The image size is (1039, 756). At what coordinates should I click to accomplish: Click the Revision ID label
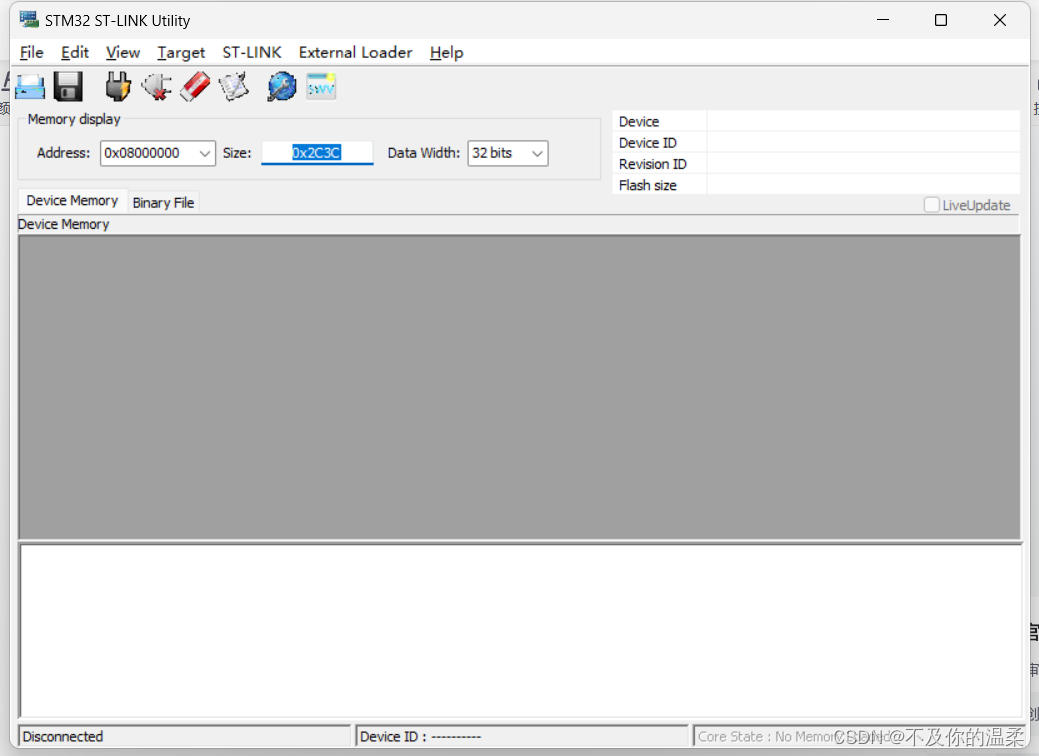(653, 164)
